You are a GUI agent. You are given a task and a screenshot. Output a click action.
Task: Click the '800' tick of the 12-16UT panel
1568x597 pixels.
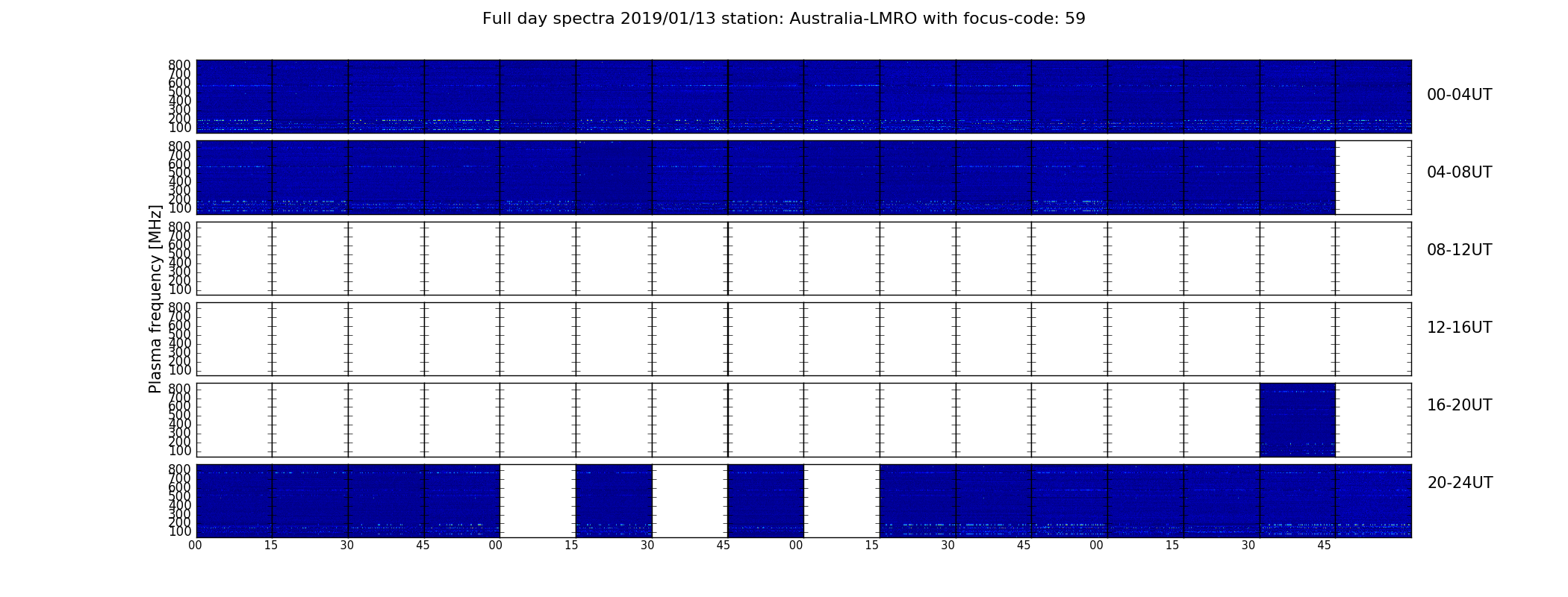179,307
